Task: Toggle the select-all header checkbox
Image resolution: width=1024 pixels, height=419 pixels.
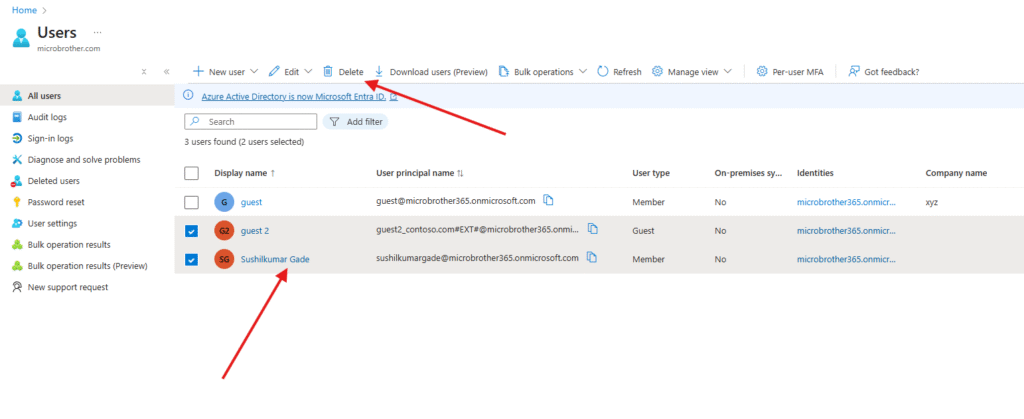Action: pos(192,173)
